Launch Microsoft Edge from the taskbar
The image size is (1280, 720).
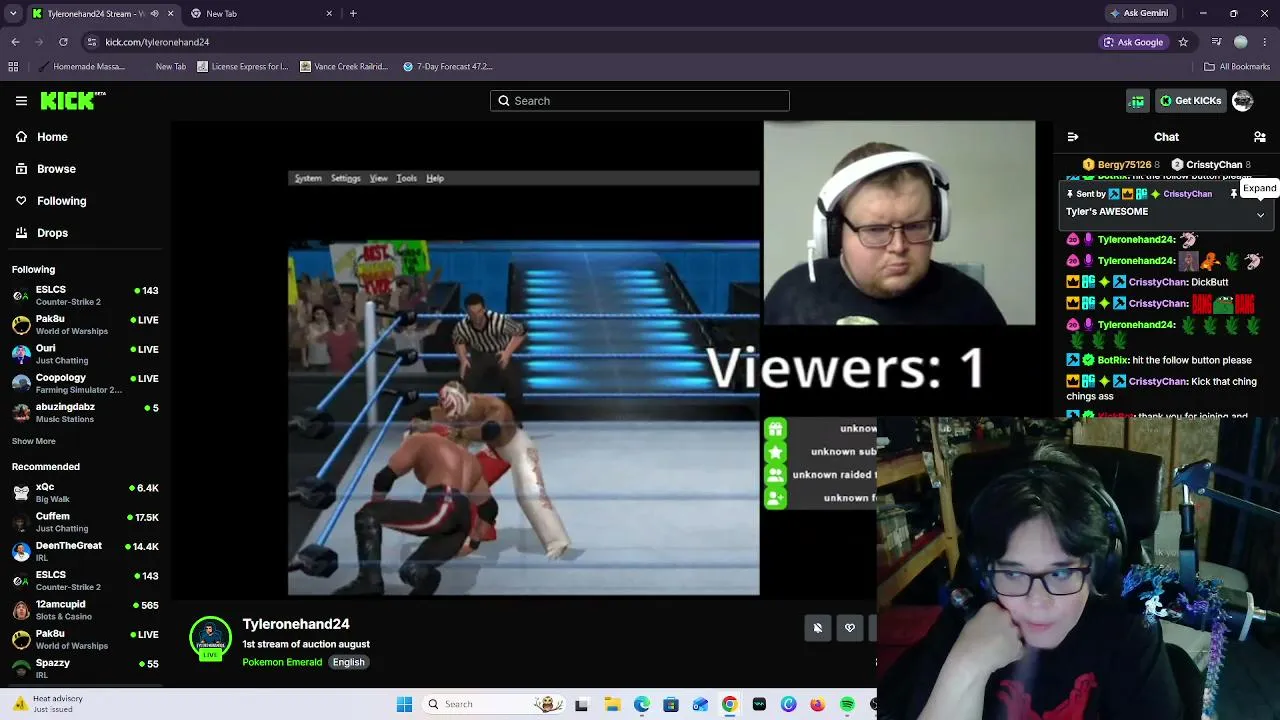(x=641, y=704)
